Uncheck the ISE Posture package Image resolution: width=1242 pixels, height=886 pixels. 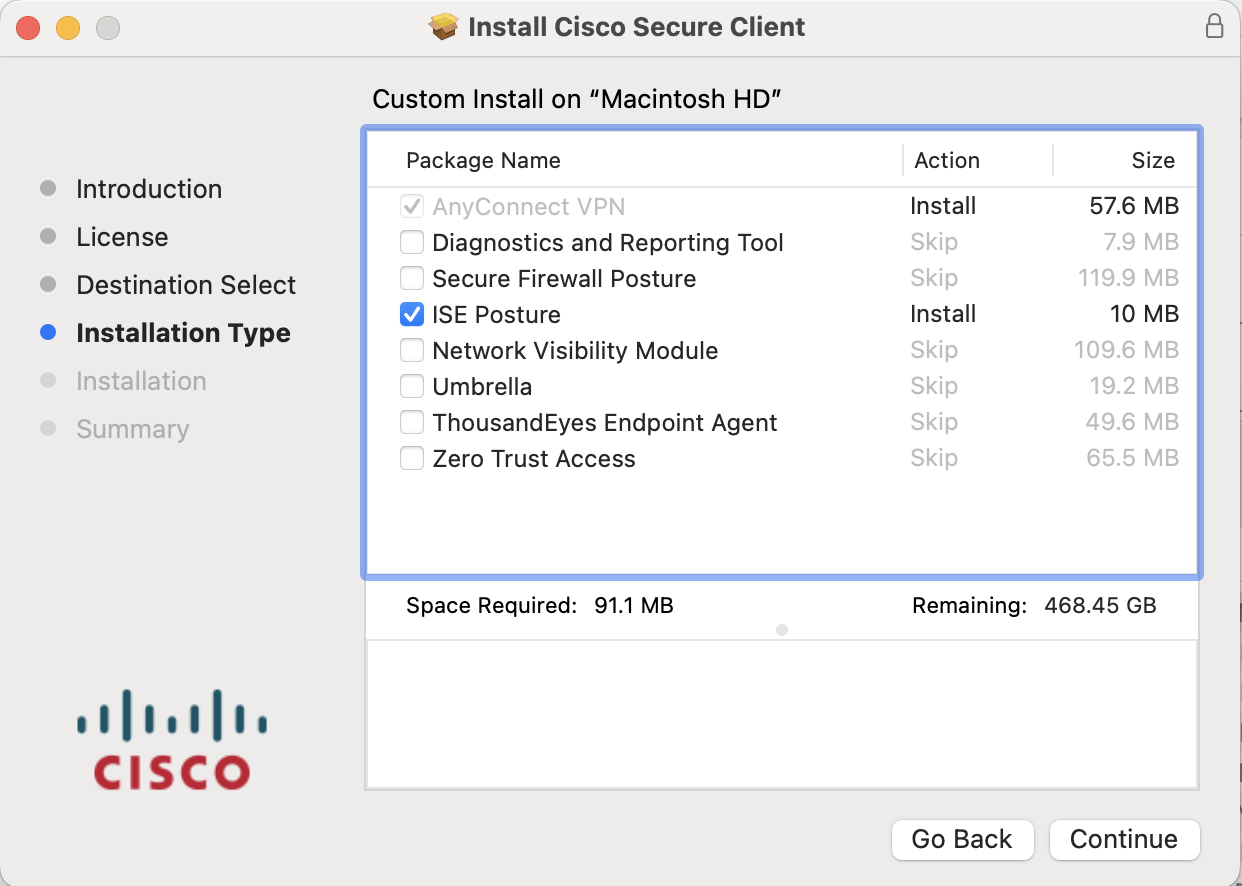coord(411,314)
